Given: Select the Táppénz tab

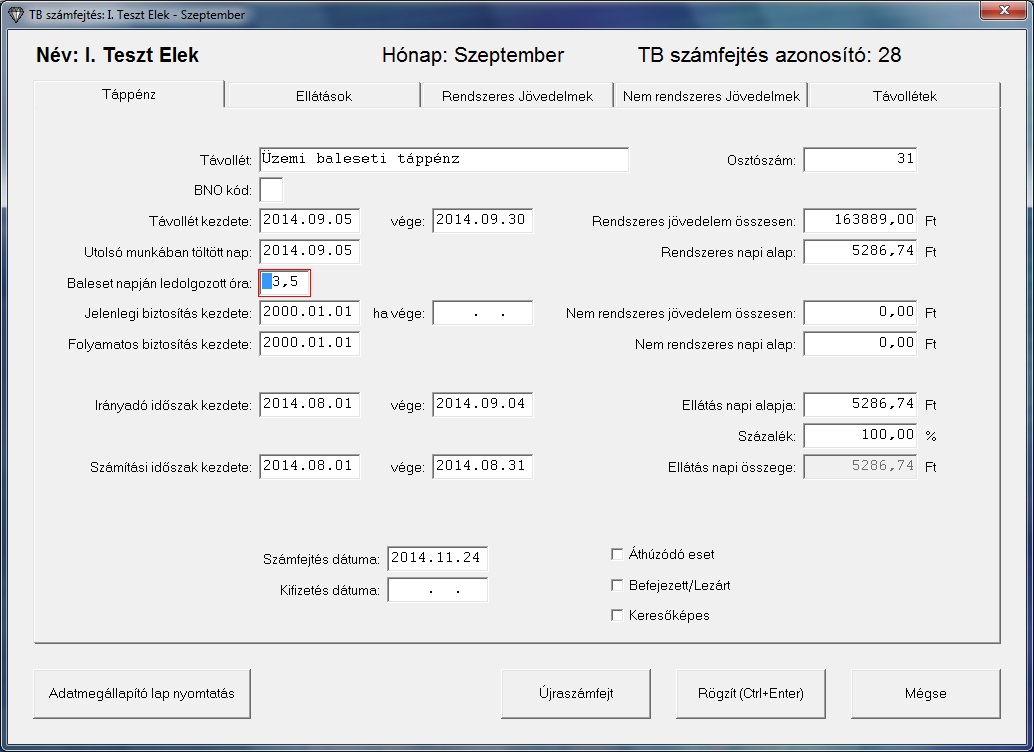Looking at the screenshot, I should [x=129, y=95].
